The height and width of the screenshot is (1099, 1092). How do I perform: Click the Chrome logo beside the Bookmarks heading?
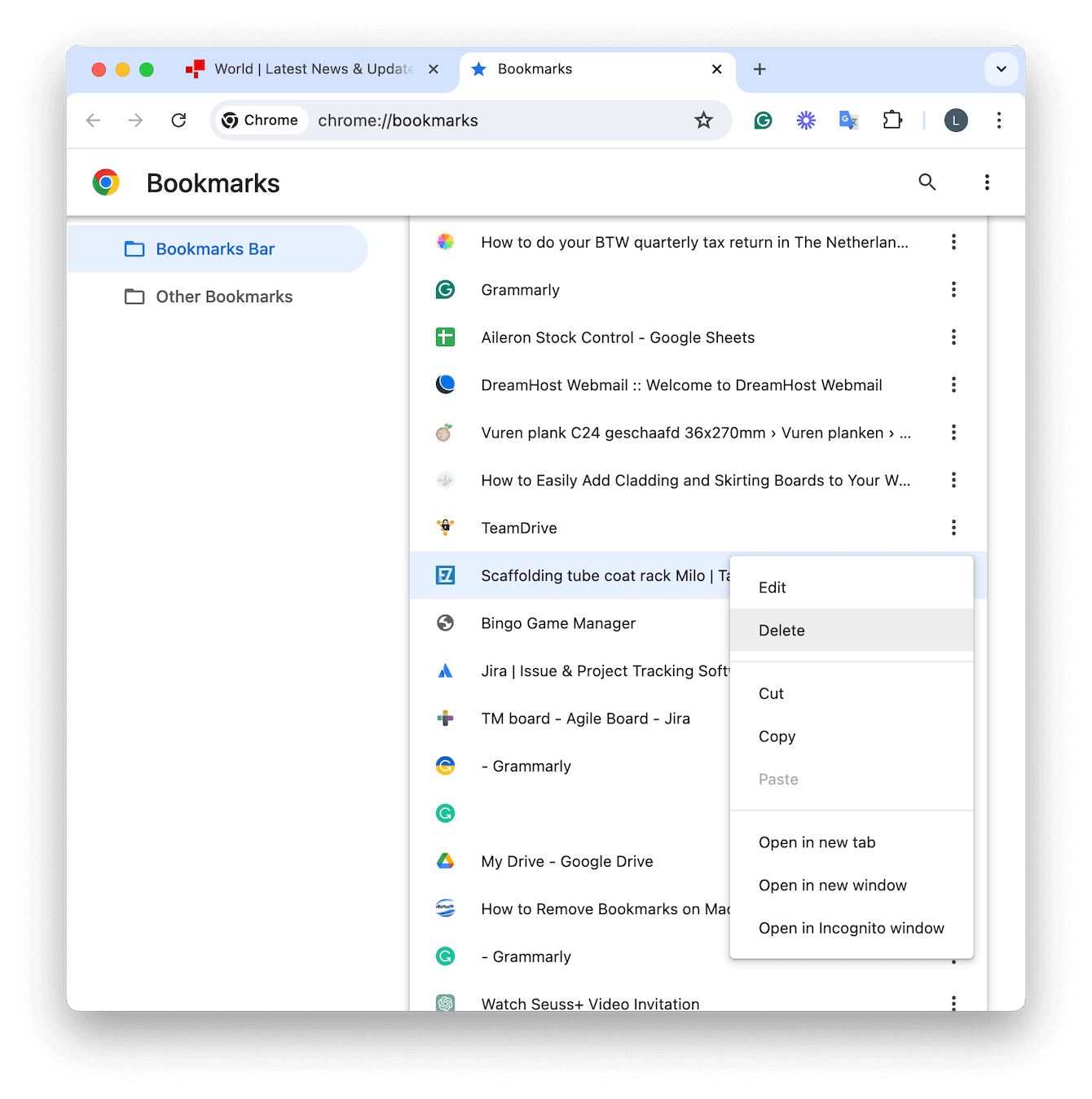pyautogui.click(x=106, y=182)
